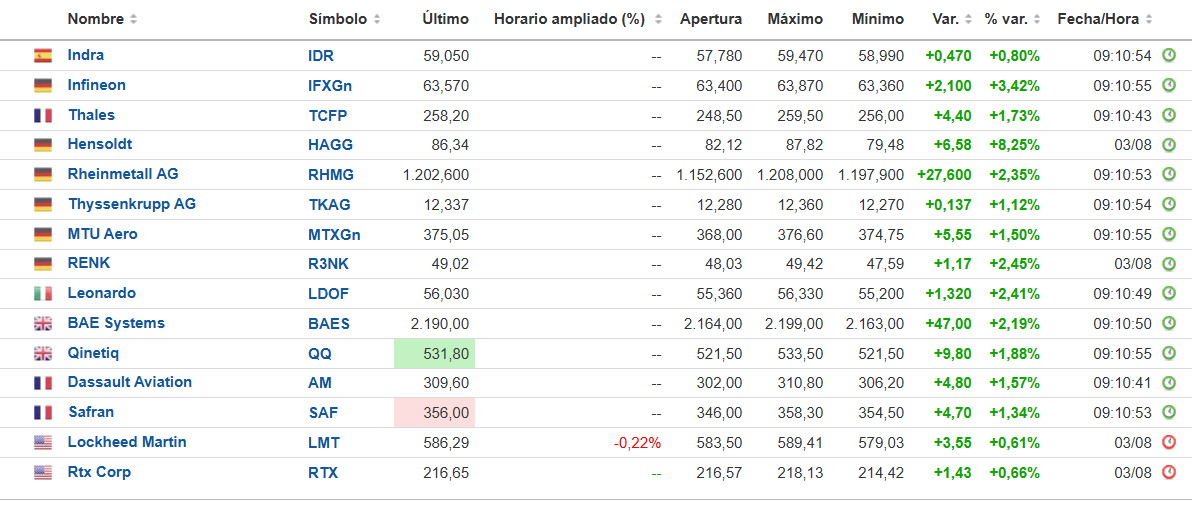Image resolution: width=1192 pixels, height=505 pixels.
Task: Click the Italian flag icon beside Leonardo
Action: [x=43, y=294]
